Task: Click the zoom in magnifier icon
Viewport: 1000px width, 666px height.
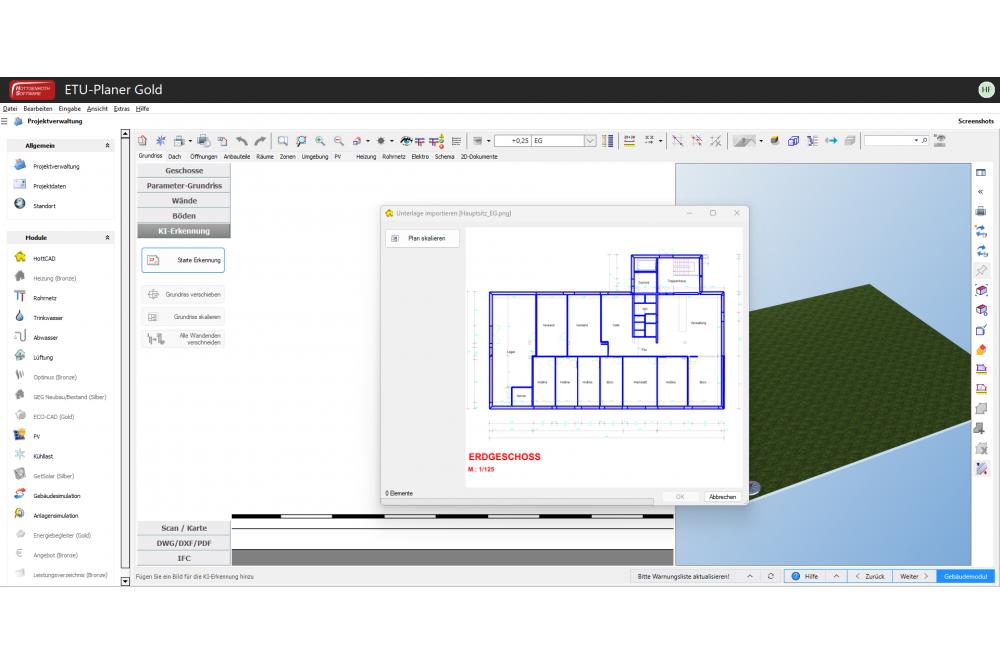Action: tap(320, 141)
